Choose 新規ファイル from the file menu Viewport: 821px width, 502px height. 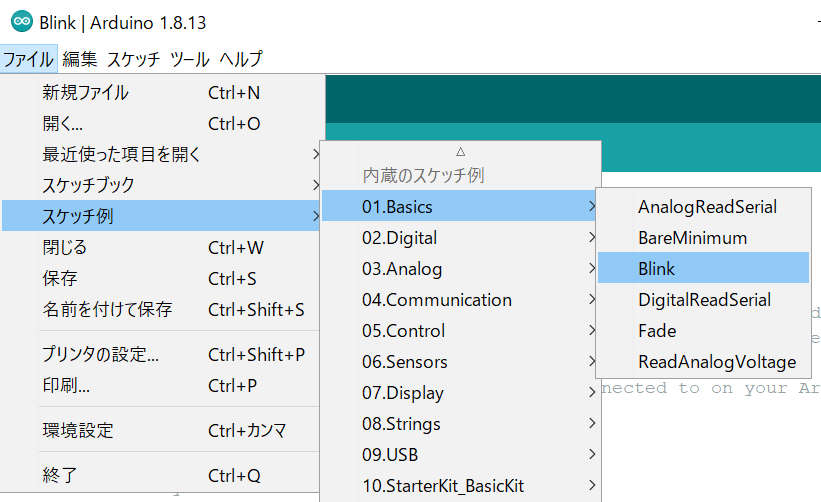coord(160,93)
